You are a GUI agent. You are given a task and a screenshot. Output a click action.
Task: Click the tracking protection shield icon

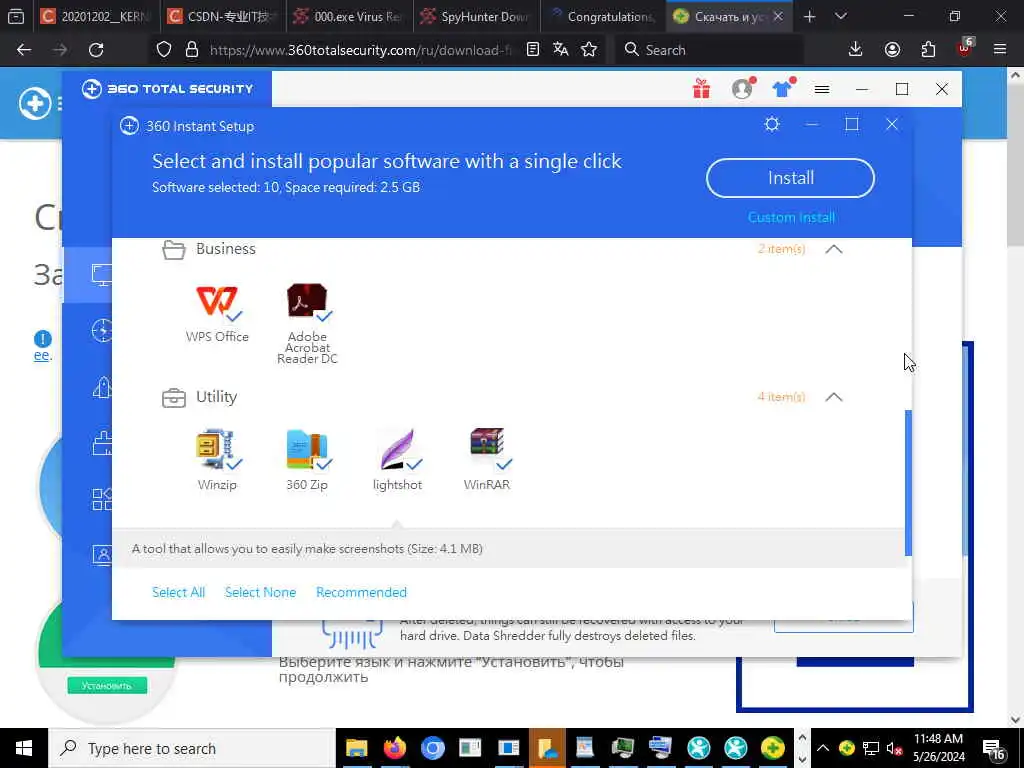(x=164, y=50)
